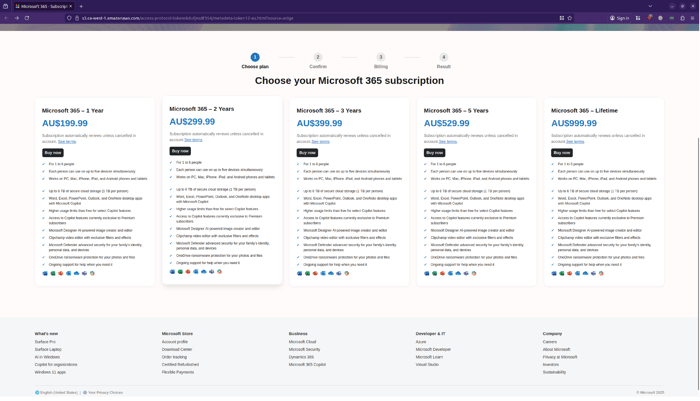This screenshot has height=401, width=700.
Task: Open Account profile footer link
Action: (175, 342)
